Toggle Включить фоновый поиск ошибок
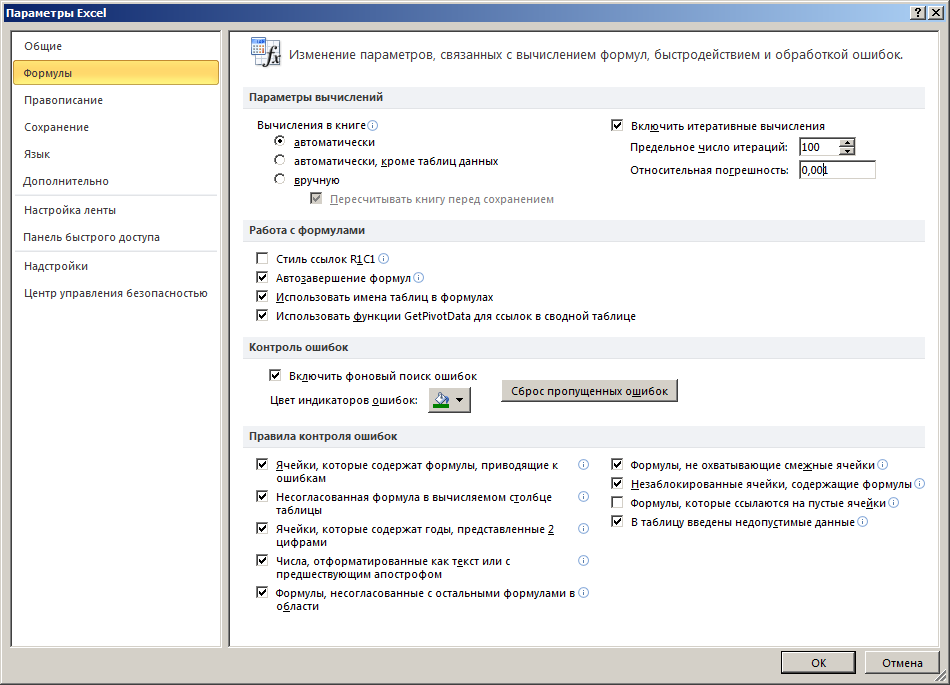Screen dimensions: 950x685 (x=275, y=376)
